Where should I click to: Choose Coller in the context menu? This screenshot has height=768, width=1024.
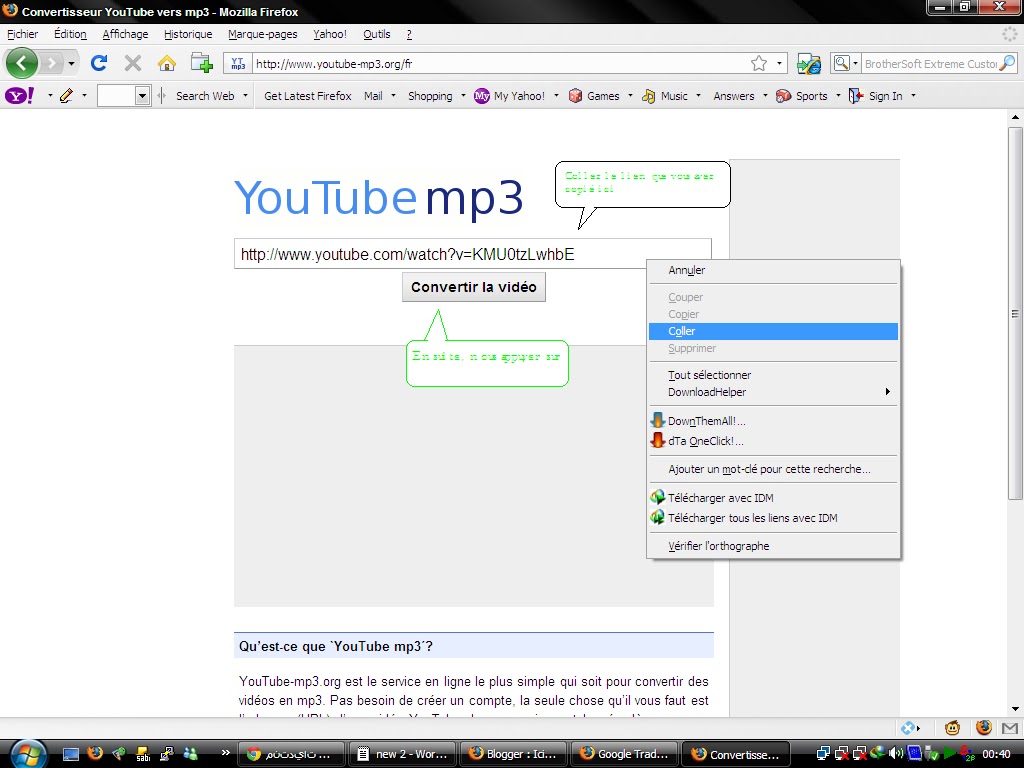pos(773,331)
